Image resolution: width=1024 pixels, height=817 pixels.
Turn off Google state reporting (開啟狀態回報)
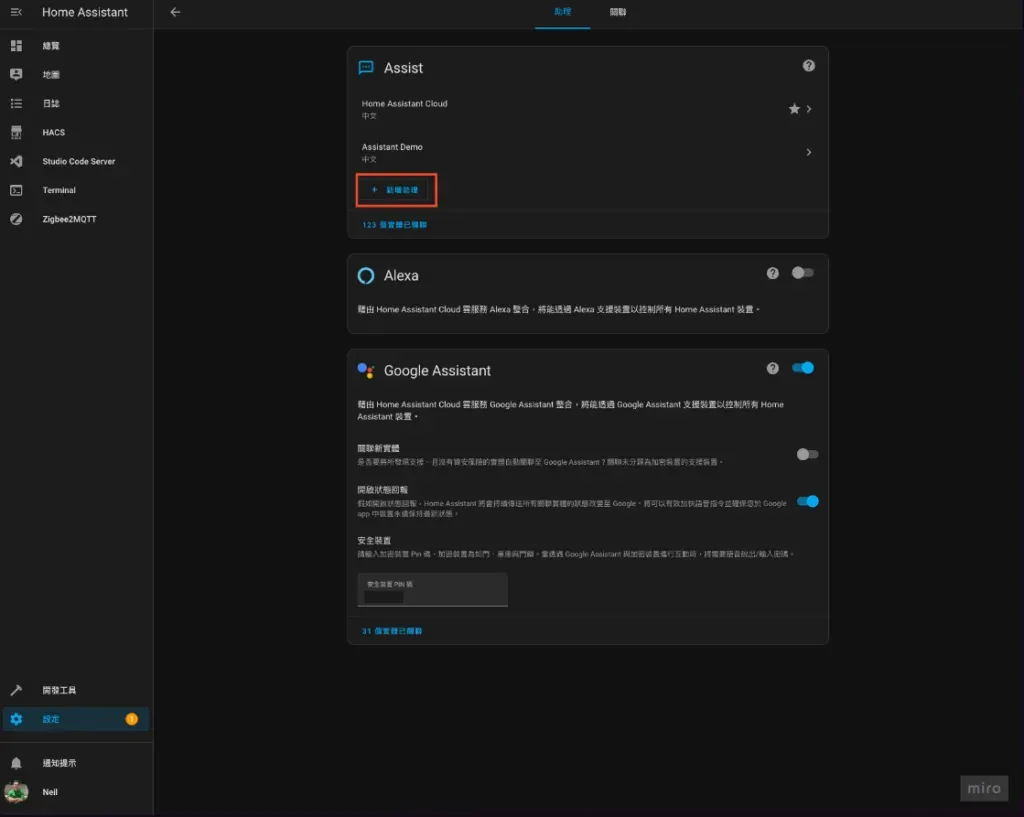[807, 501]
